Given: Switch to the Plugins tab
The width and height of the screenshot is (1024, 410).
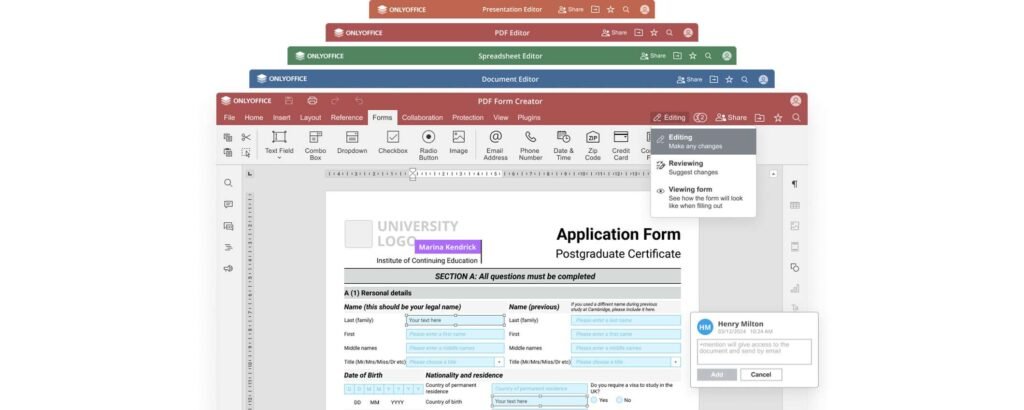Looking at the screenshot, I should pos(528,118).
